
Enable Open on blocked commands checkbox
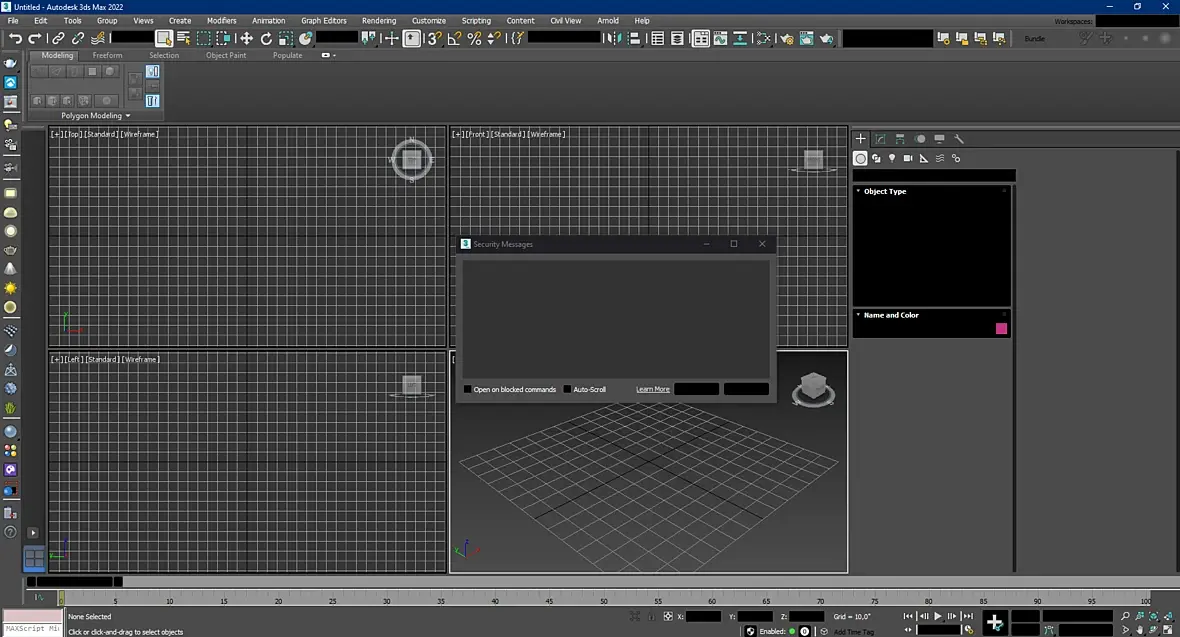pos(467,389)
